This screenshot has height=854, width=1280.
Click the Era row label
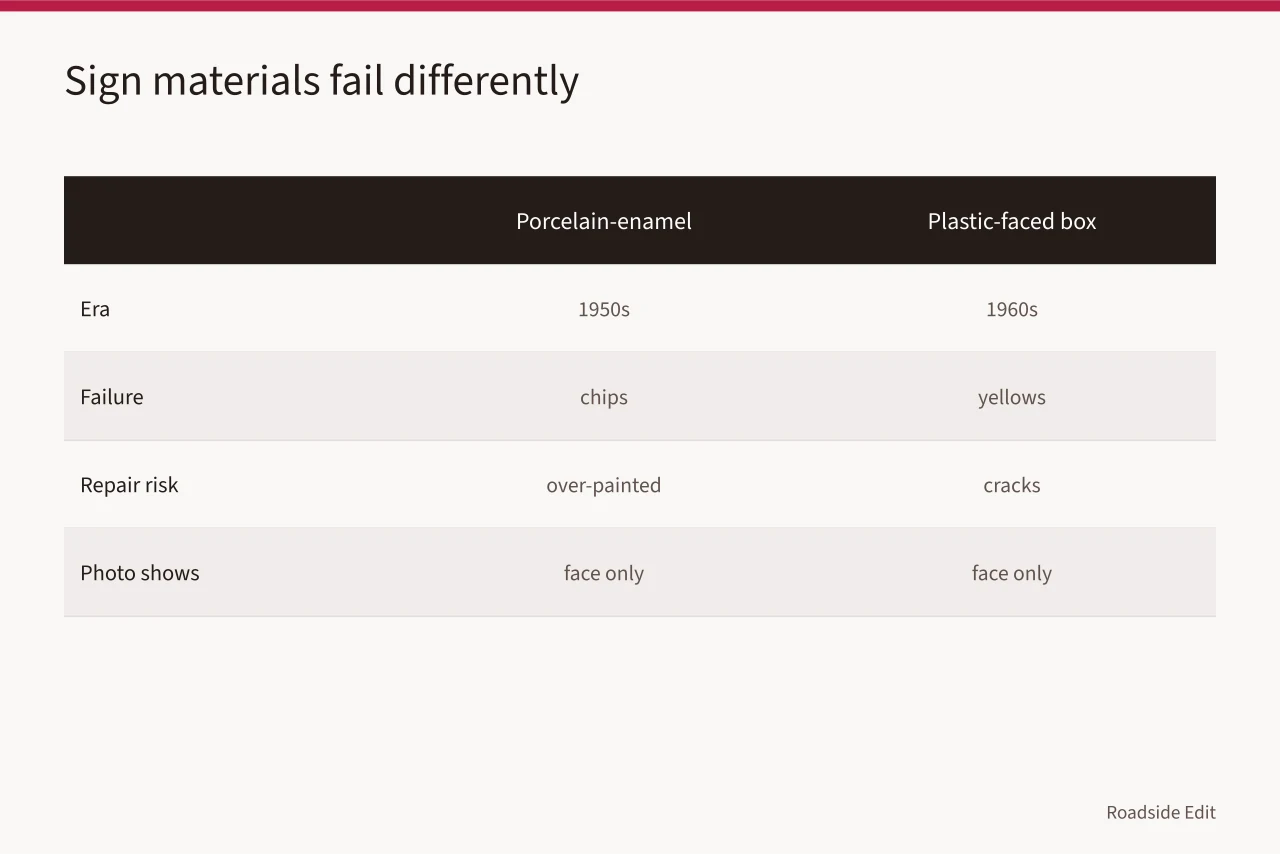pos(95,309)
